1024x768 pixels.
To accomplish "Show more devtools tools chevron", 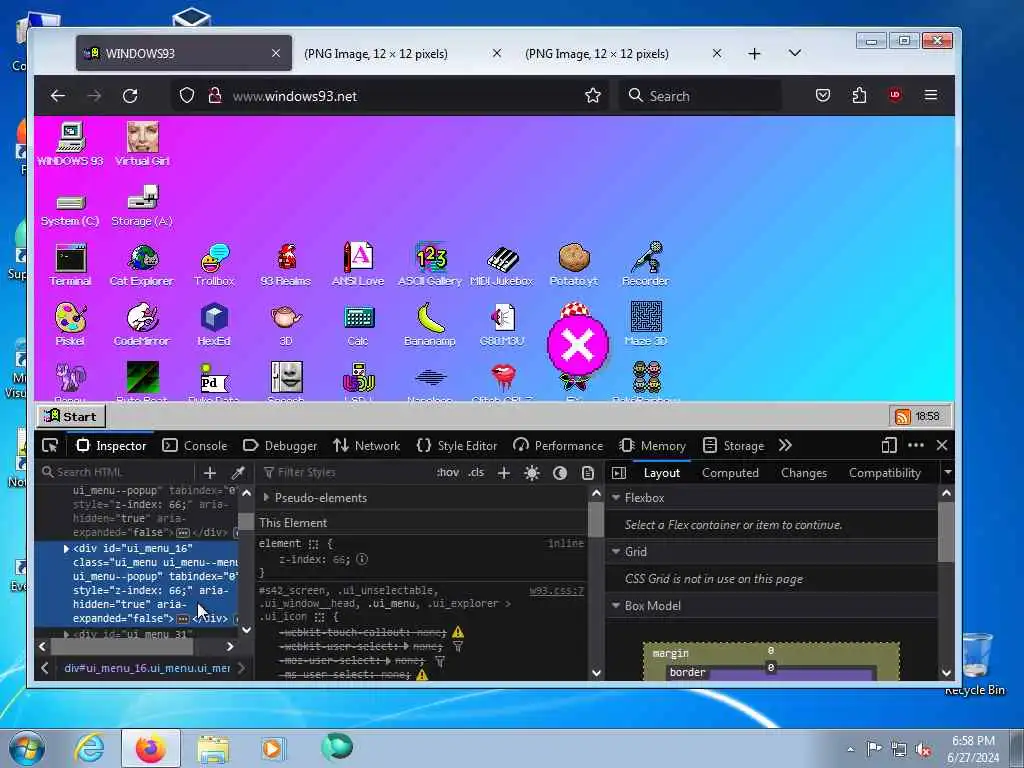I will coord(785,445).
